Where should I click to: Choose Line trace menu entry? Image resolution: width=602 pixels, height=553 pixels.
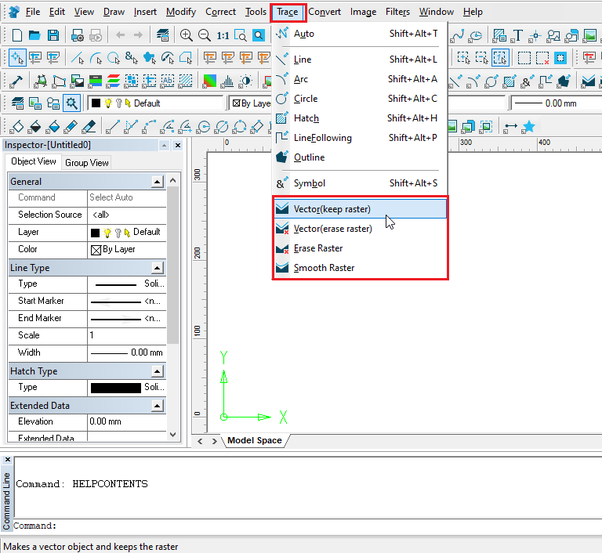pos(361,60)
